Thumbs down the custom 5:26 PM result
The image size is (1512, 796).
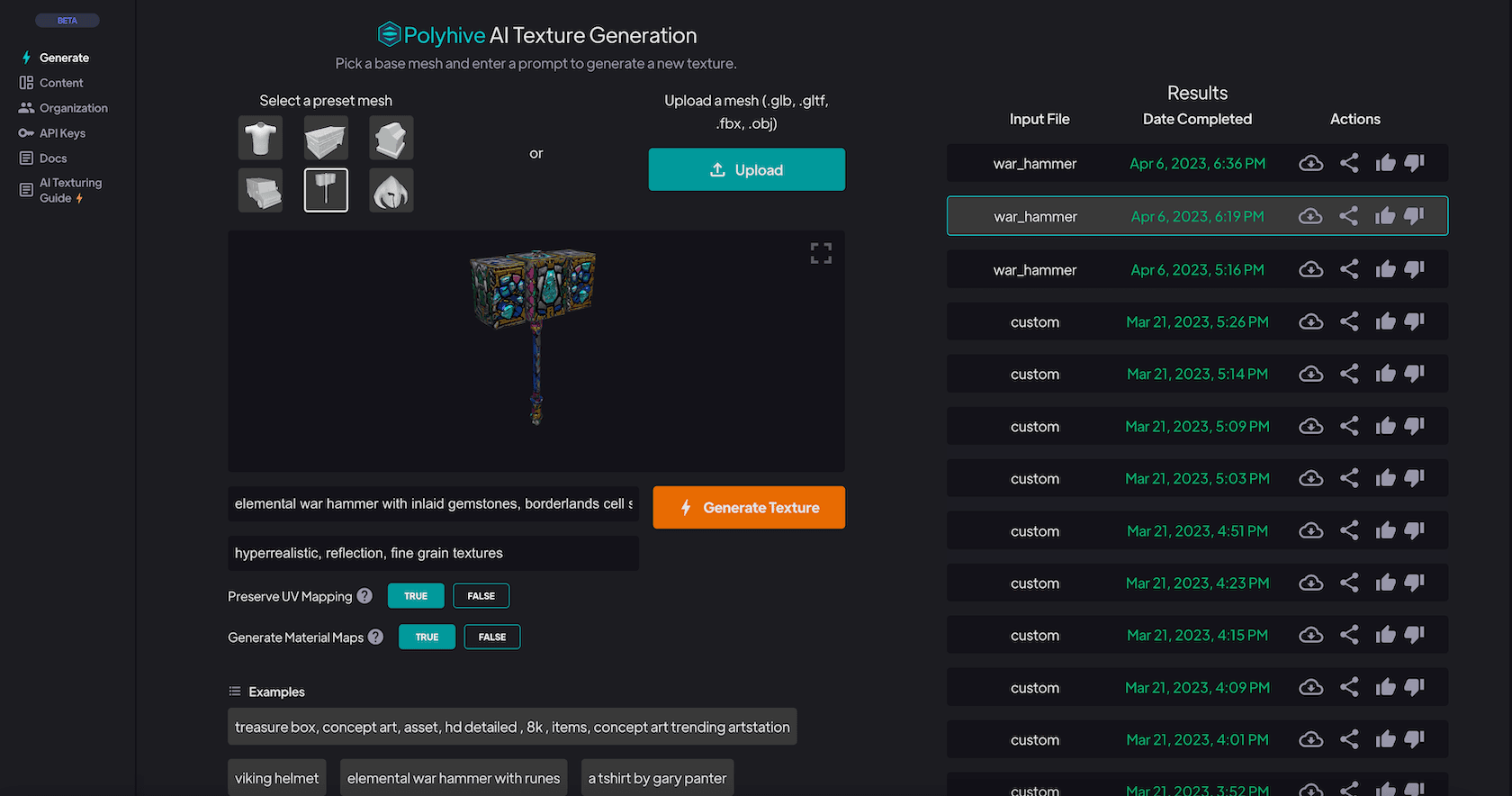tap(1415, 321)
